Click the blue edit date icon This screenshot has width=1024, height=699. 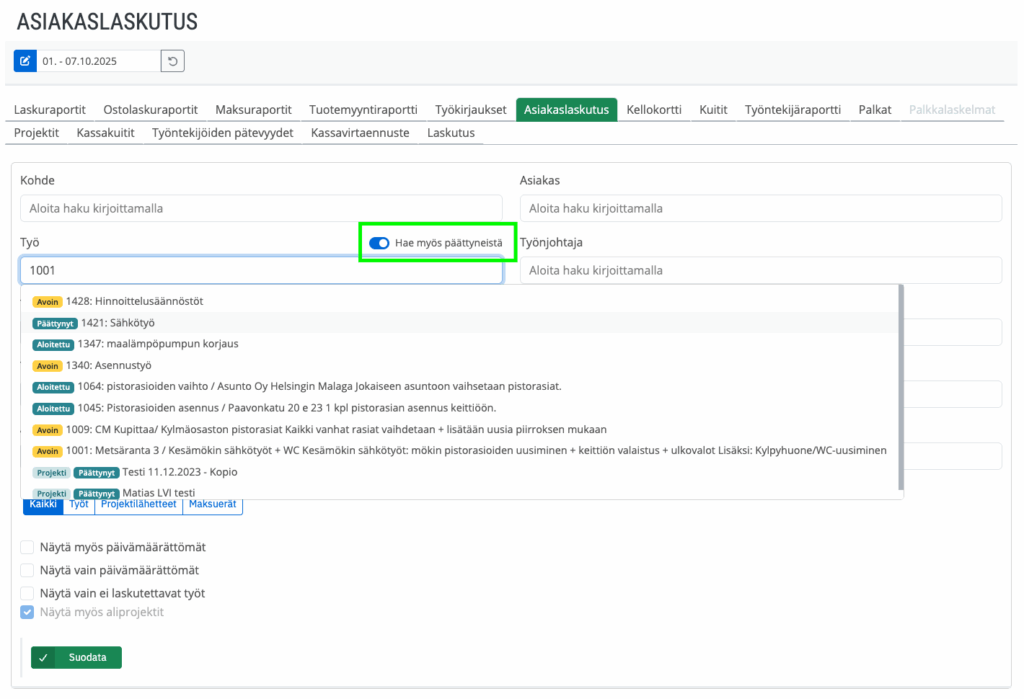(x=25, y=61)
